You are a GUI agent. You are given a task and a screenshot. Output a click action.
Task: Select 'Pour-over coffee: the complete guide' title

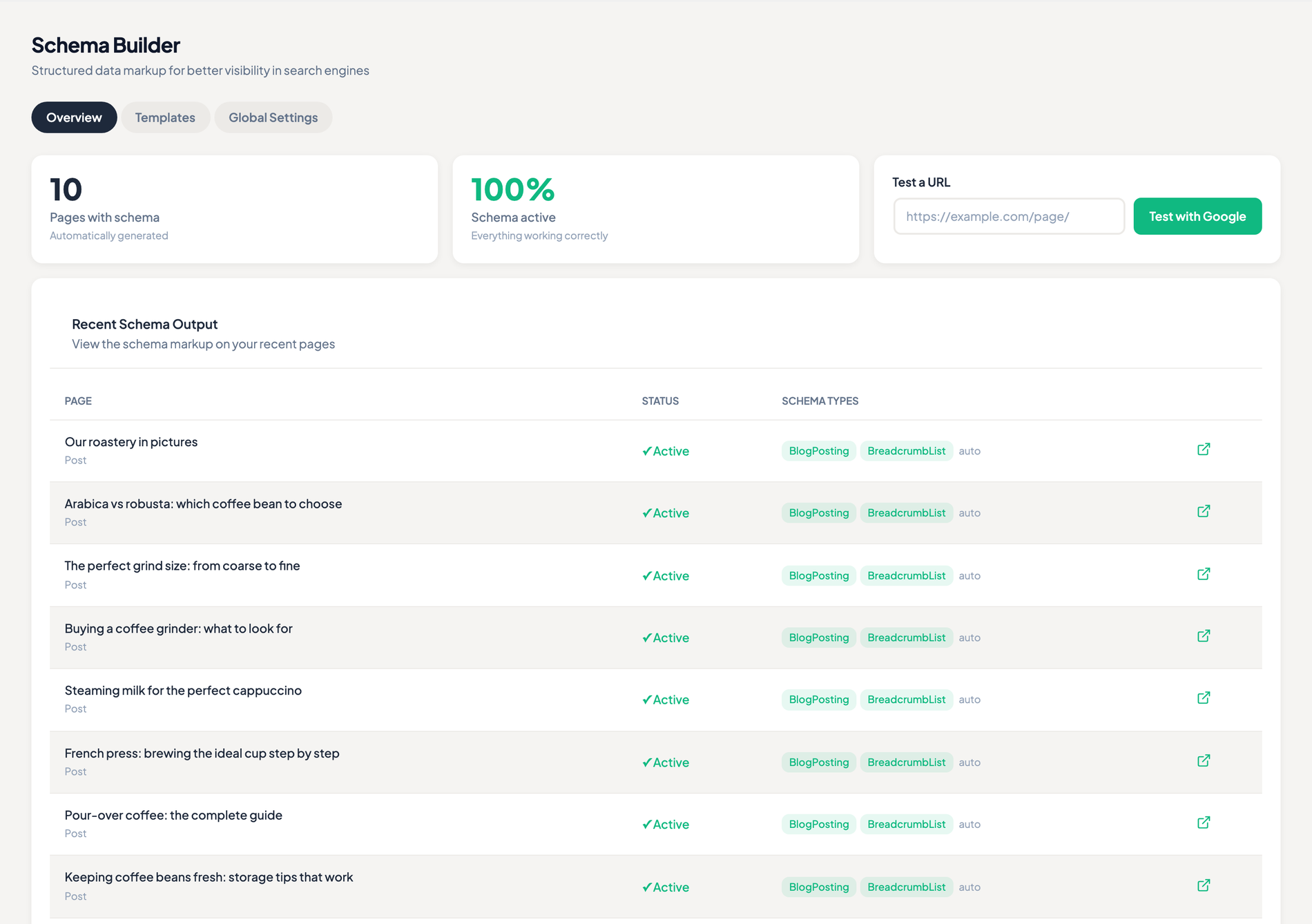(173, 816)
